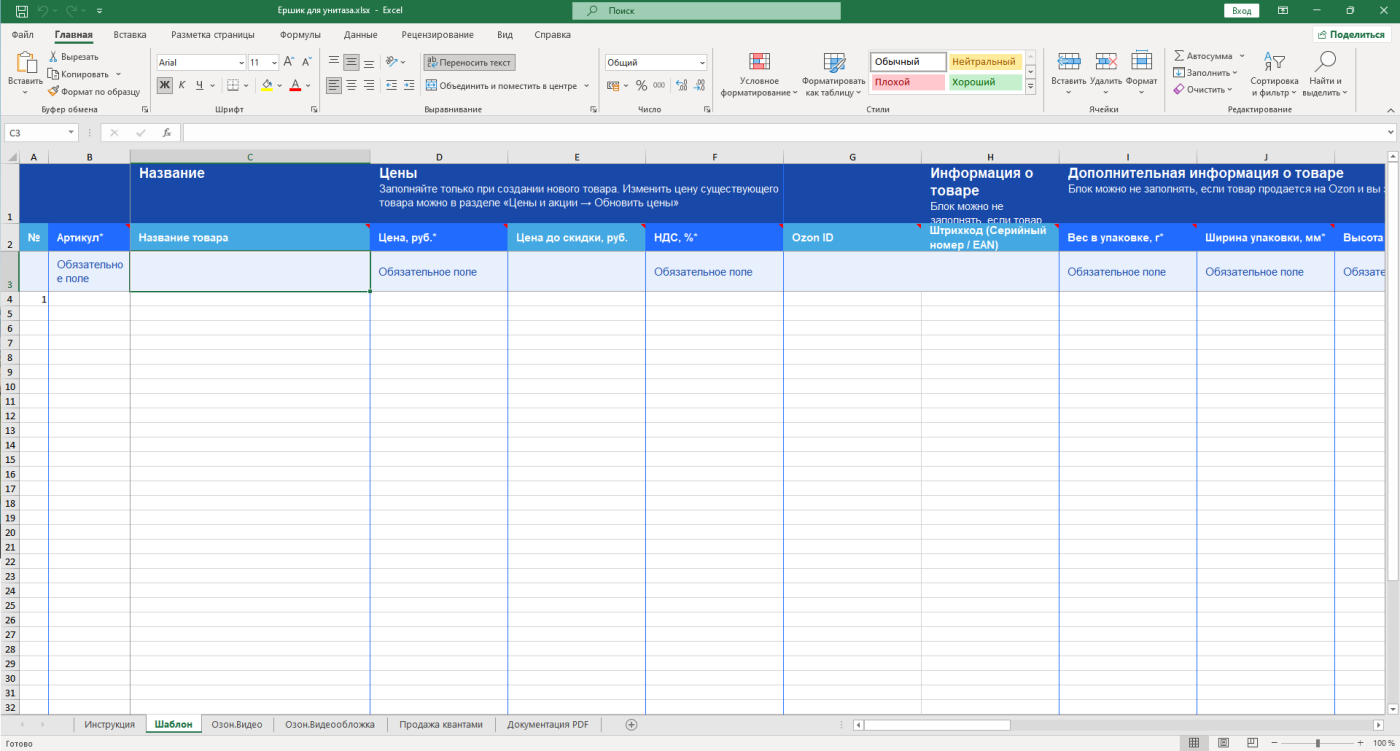Expand the cell styles gallery
1400x751 pixels.
[1032, 85]
